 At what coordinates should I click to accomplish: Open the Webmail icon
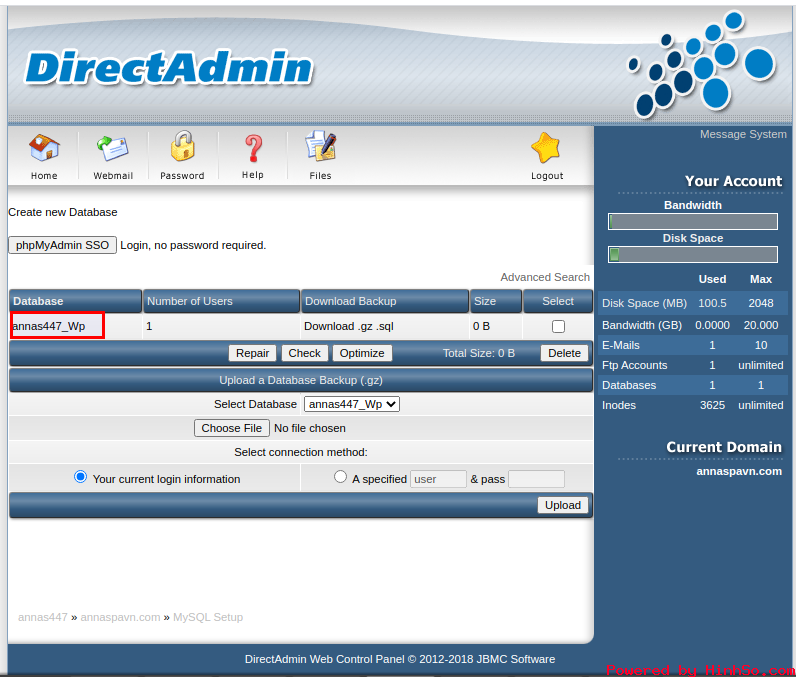(x=113, y=148)
